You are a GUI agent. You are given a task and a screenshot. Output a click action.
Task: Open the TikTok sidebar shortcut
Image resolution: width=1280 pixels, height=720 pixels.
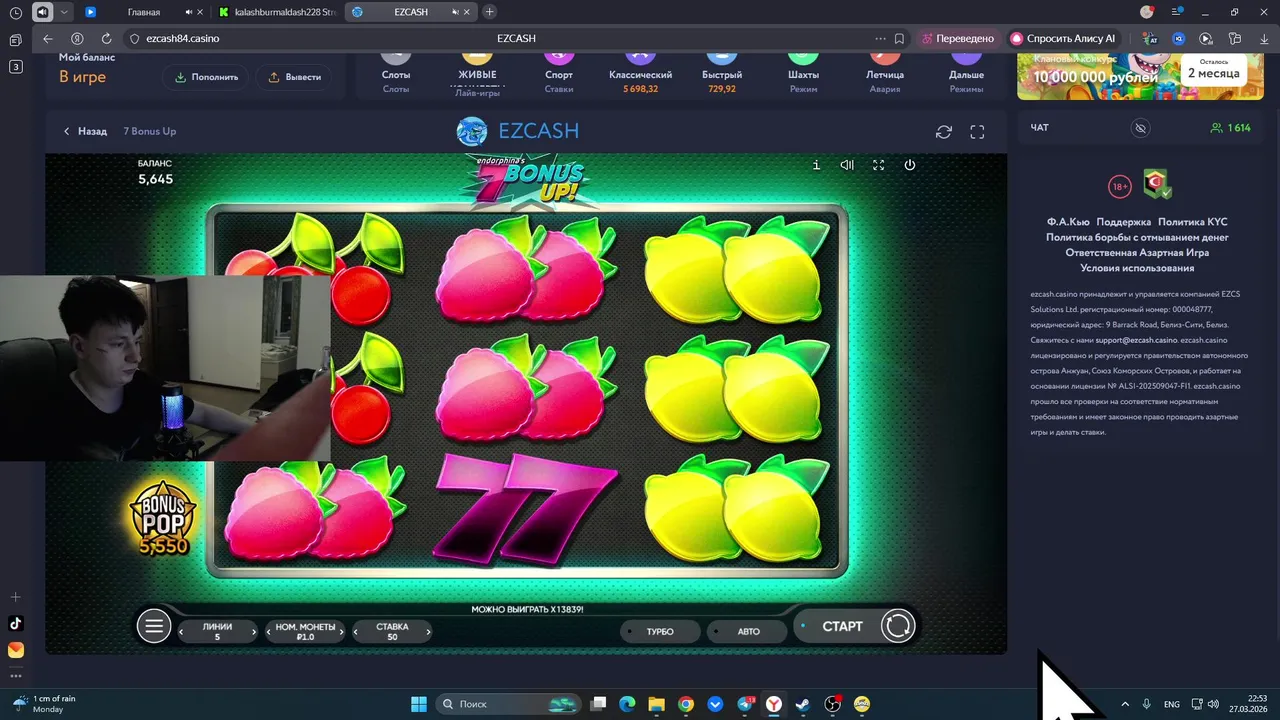[x=15, y=623]
